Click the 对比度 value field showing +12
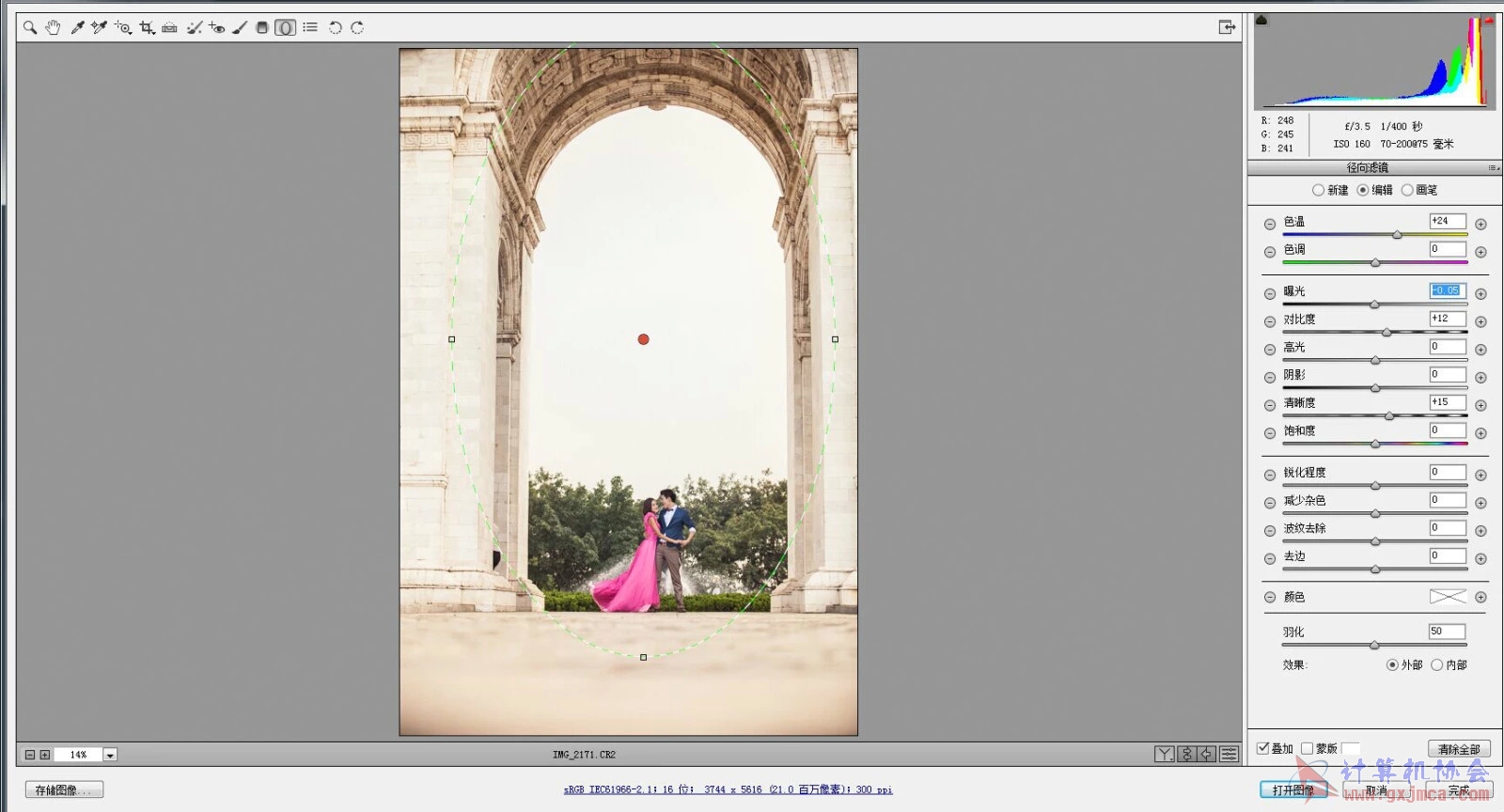Screen dimensions: 1504x812 coord(1448,319)
